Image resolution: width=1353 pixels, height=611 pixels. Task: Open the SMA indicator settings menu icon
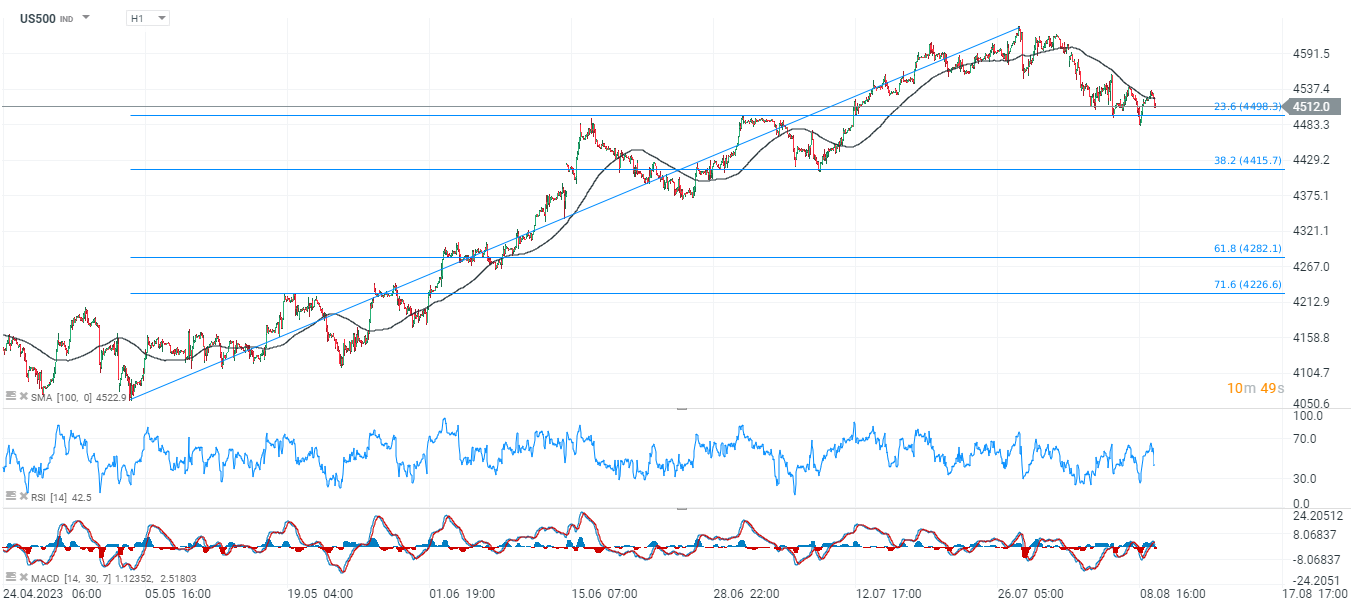(10, 397)
